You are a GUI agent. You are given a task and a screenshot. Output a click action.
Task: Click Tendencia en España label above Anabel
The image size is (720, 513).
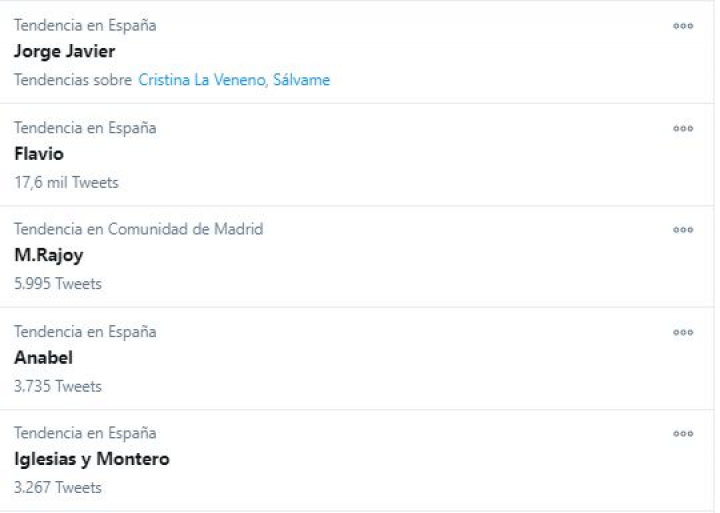pyautogui.click(x=85, y=332)
